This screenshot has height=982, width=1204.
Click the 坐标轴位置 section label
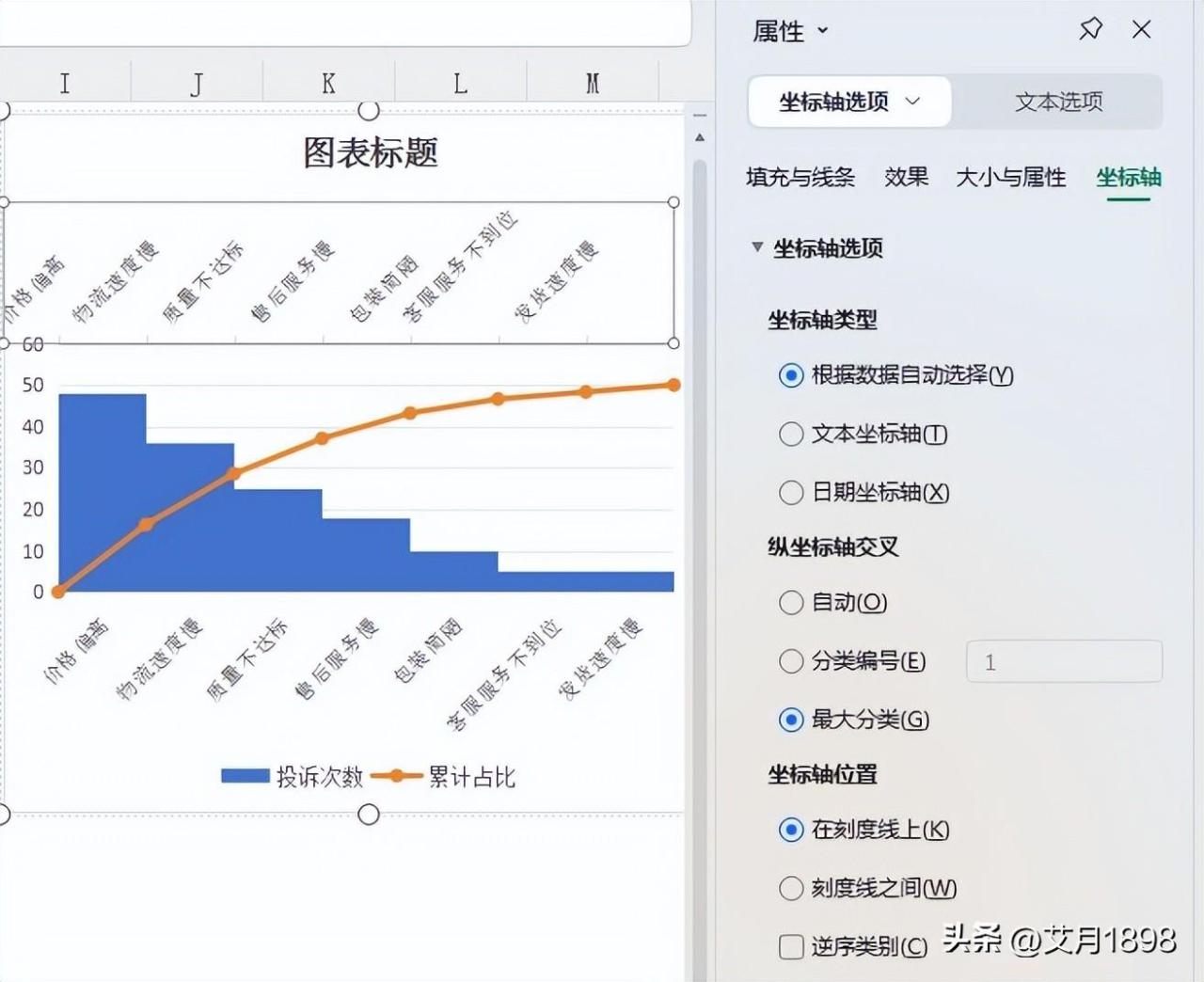pos(822,774)
